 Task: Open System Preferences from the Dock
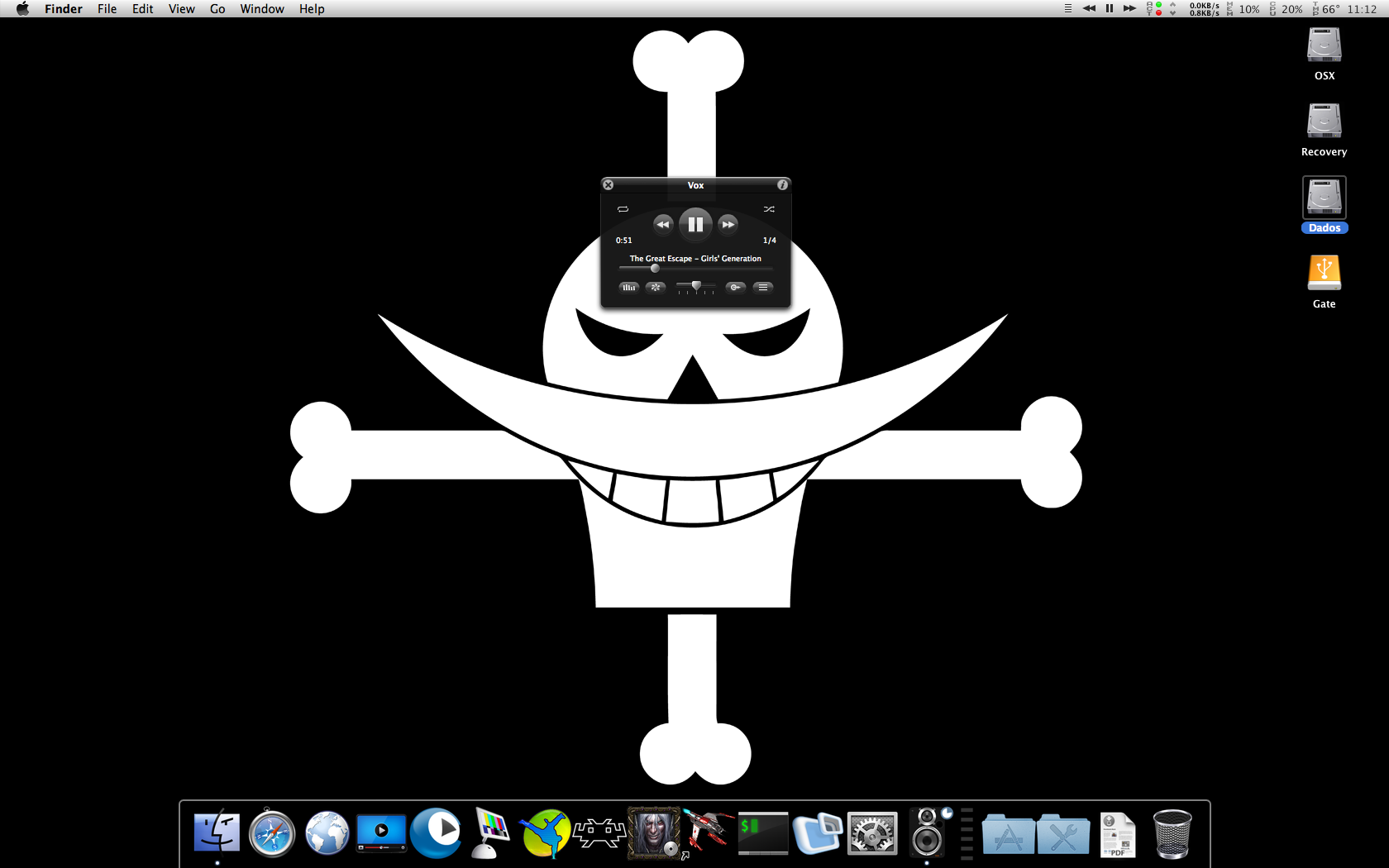pos(872,833)
